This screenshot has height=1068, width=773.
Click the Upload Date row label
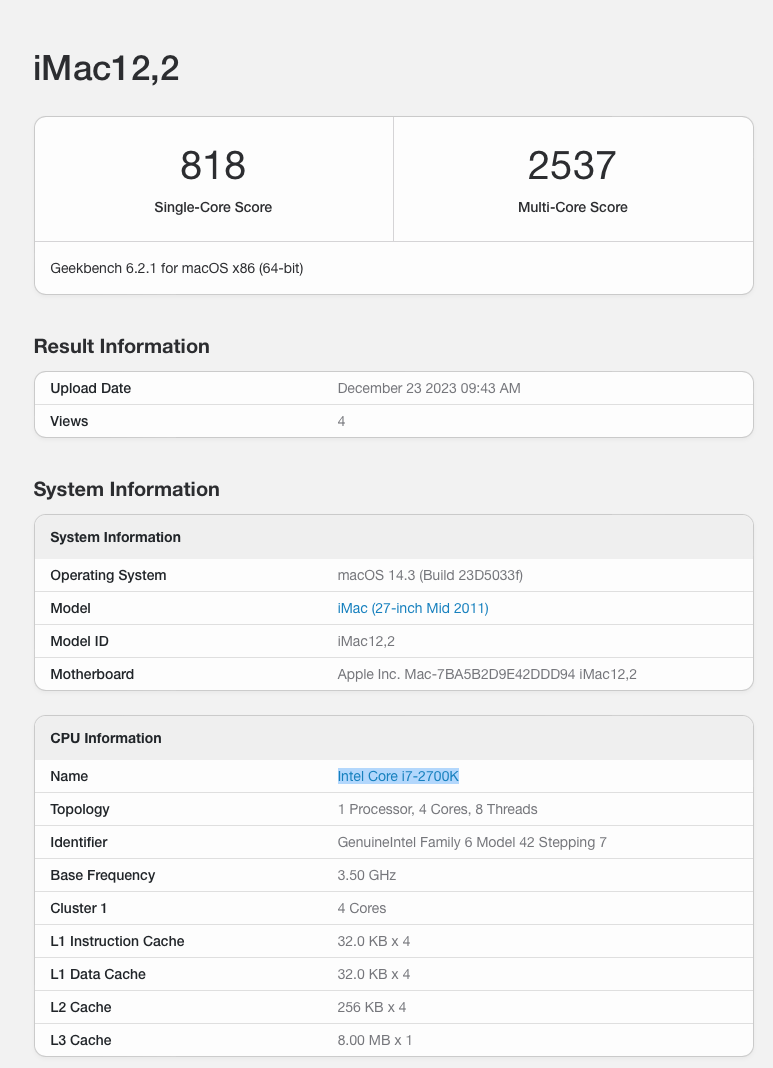(91, 388)
